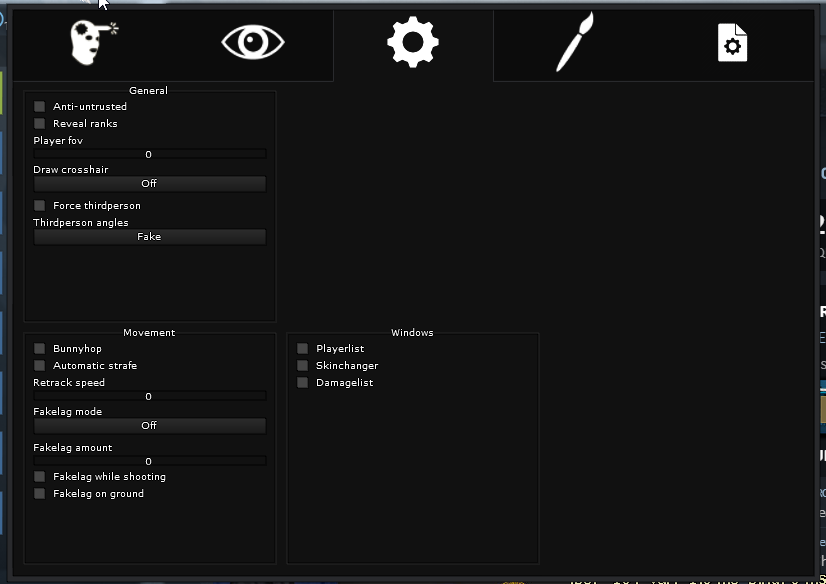Viewport: 826px width, 584px height.
Task: Click the Force thirdperson label
Action: tap(97, 205)
